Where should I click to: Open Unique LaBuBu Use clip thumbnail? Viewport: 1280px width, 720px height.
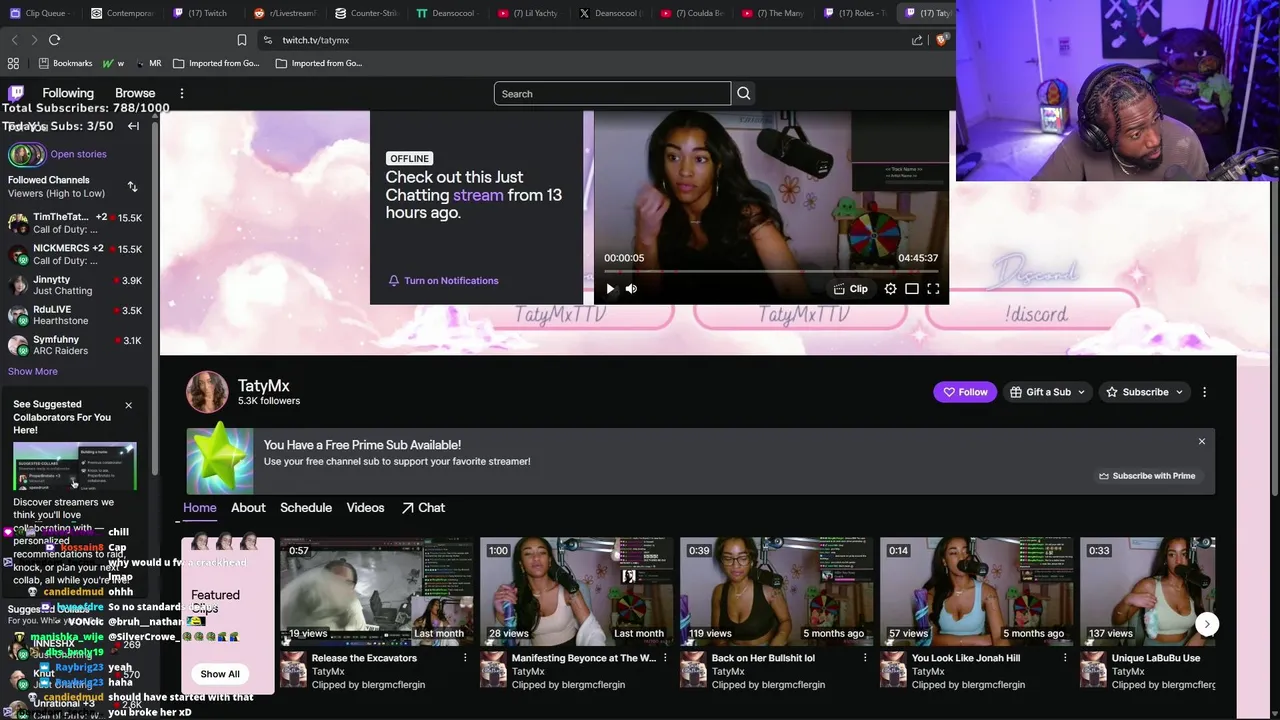(1147, 592)
